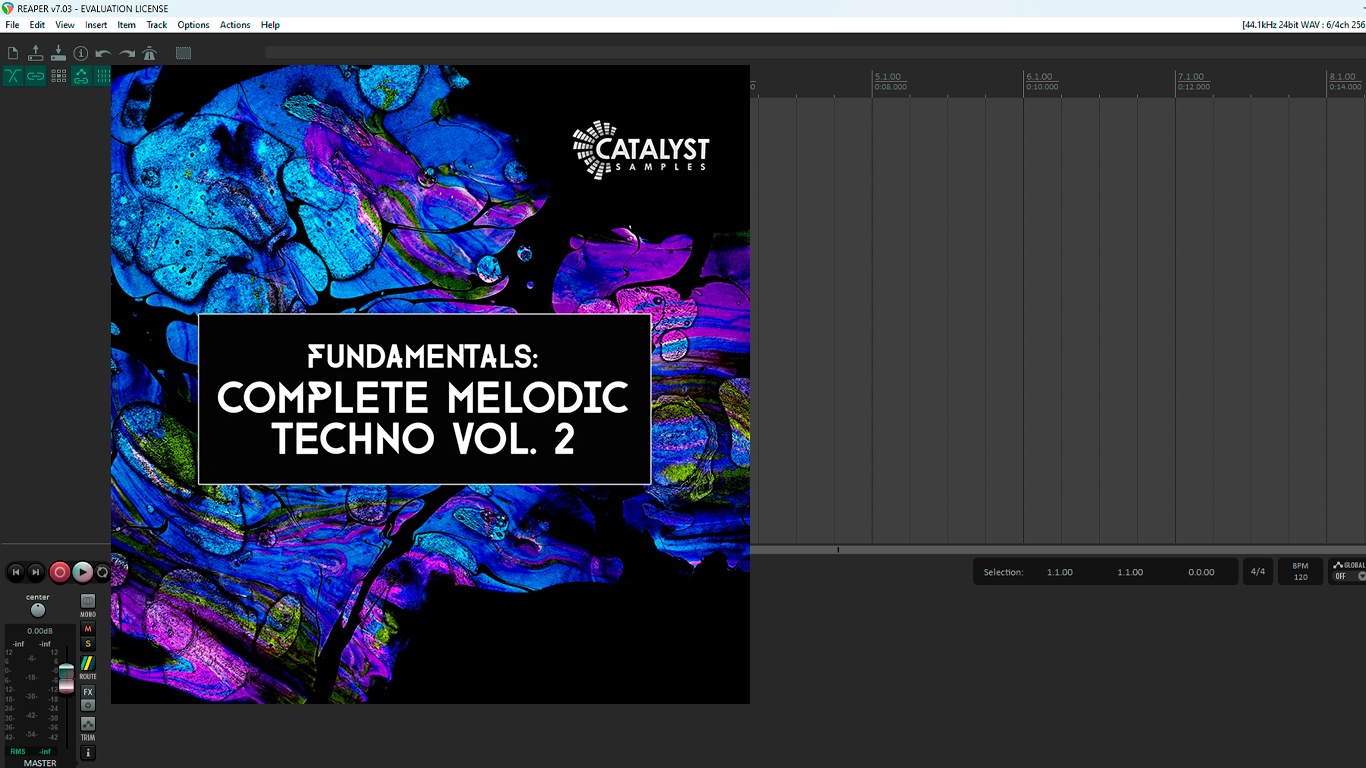Go to project end with the transport button
The width and height of the screenshot is (1366, 768).
click(36, 572)
